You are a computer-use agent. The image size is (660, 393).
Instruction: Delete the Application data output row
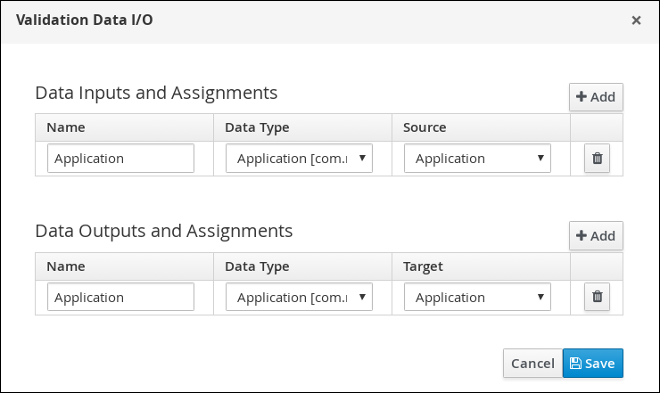point(597,297)
